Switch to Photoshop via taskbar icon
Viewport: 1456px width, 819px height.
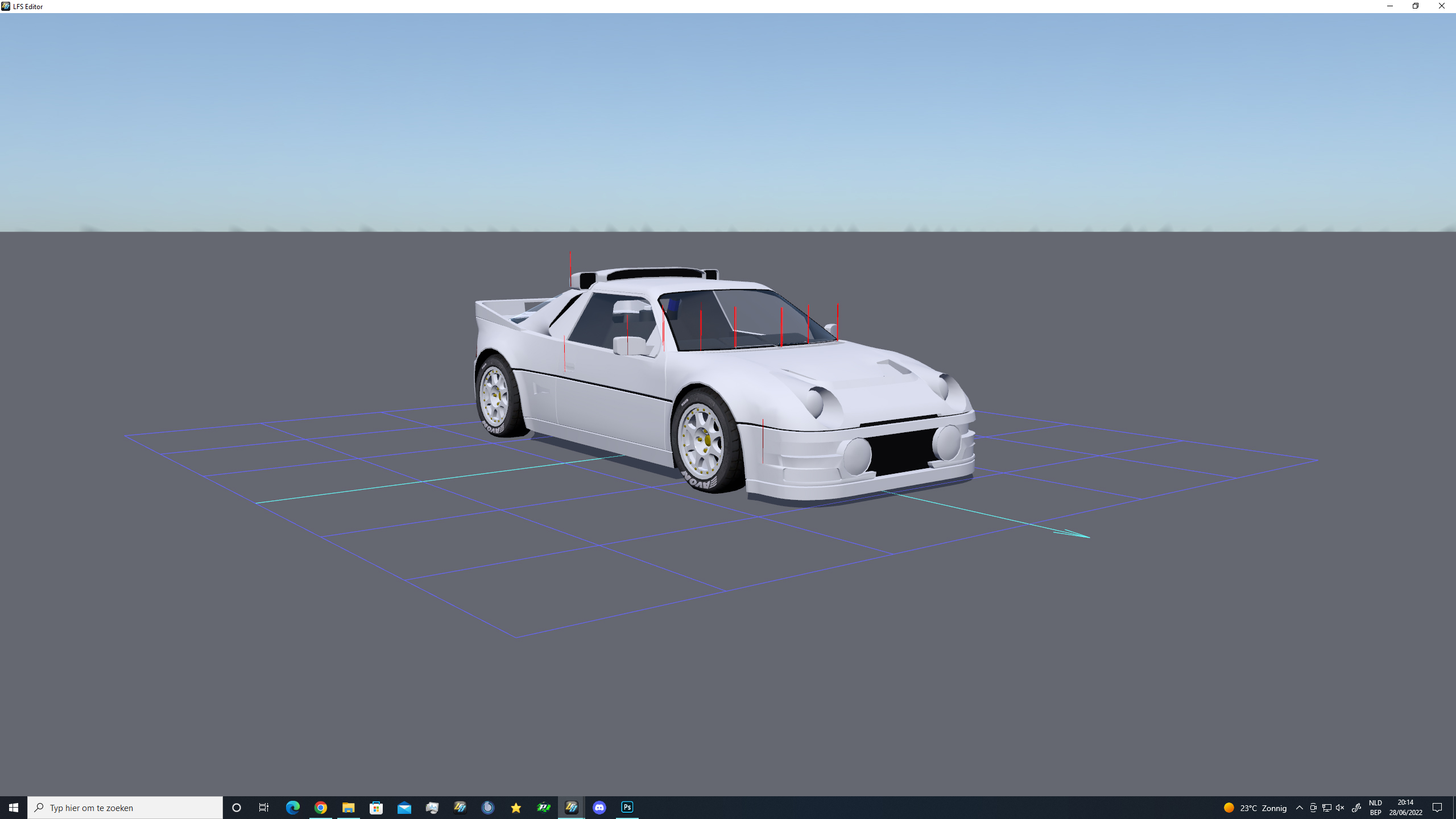[627, 807]
